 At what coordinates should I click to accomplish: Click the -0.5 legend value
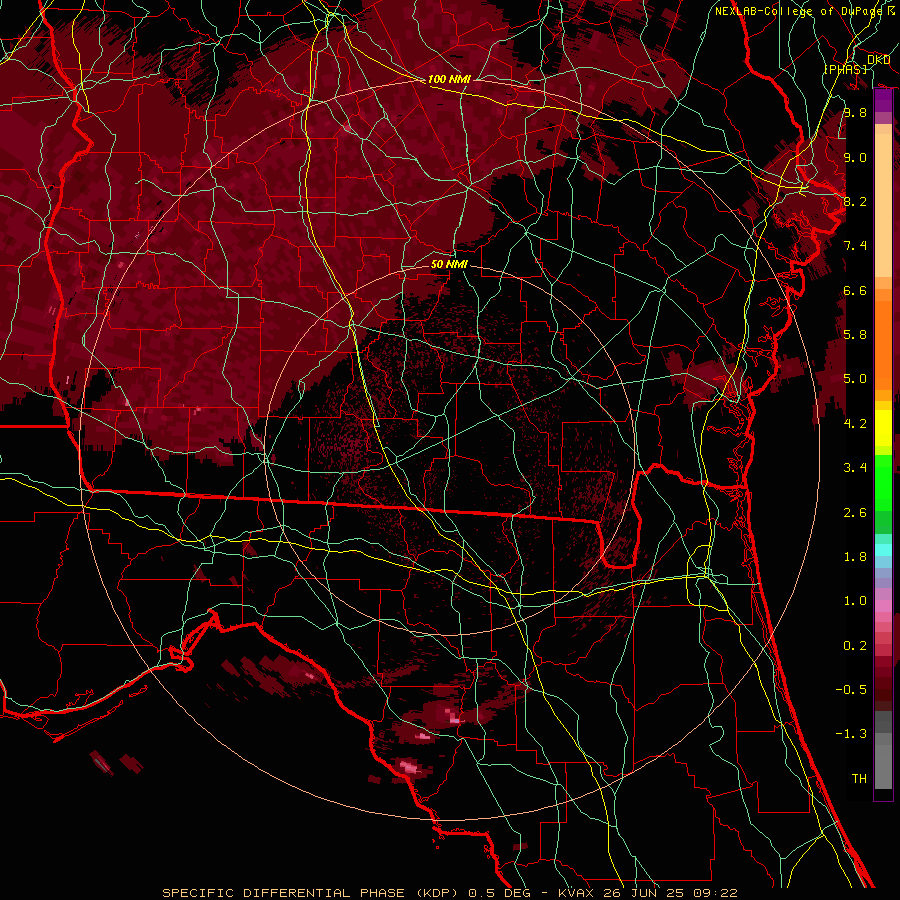[851, 690]
